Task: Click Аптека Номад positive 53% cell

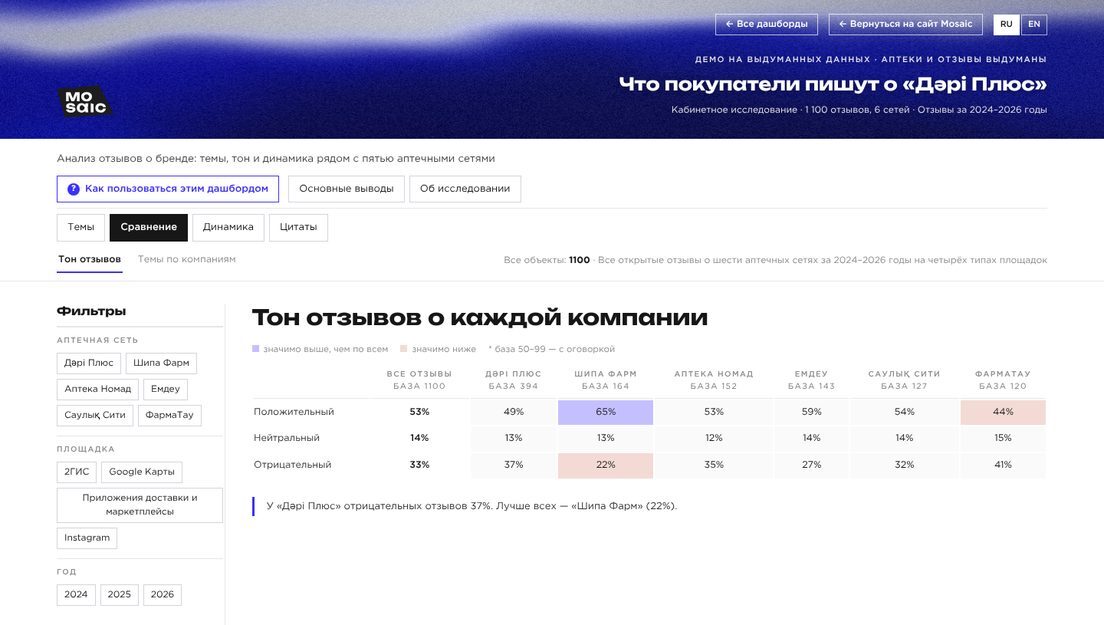Action: tap(713, 412)
